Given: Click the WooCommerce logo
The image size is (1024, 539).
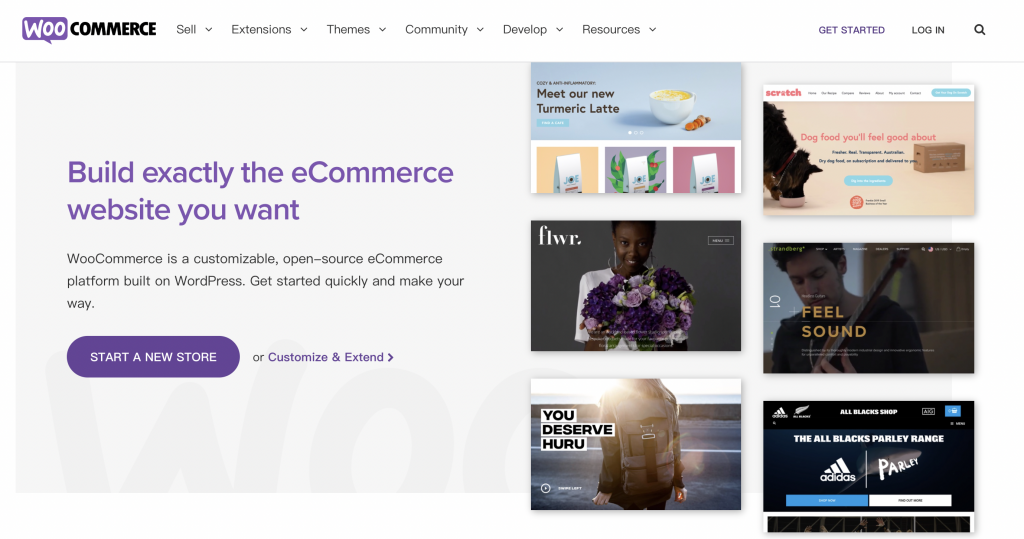Looking at the screenshot, I should click(89, 29).
